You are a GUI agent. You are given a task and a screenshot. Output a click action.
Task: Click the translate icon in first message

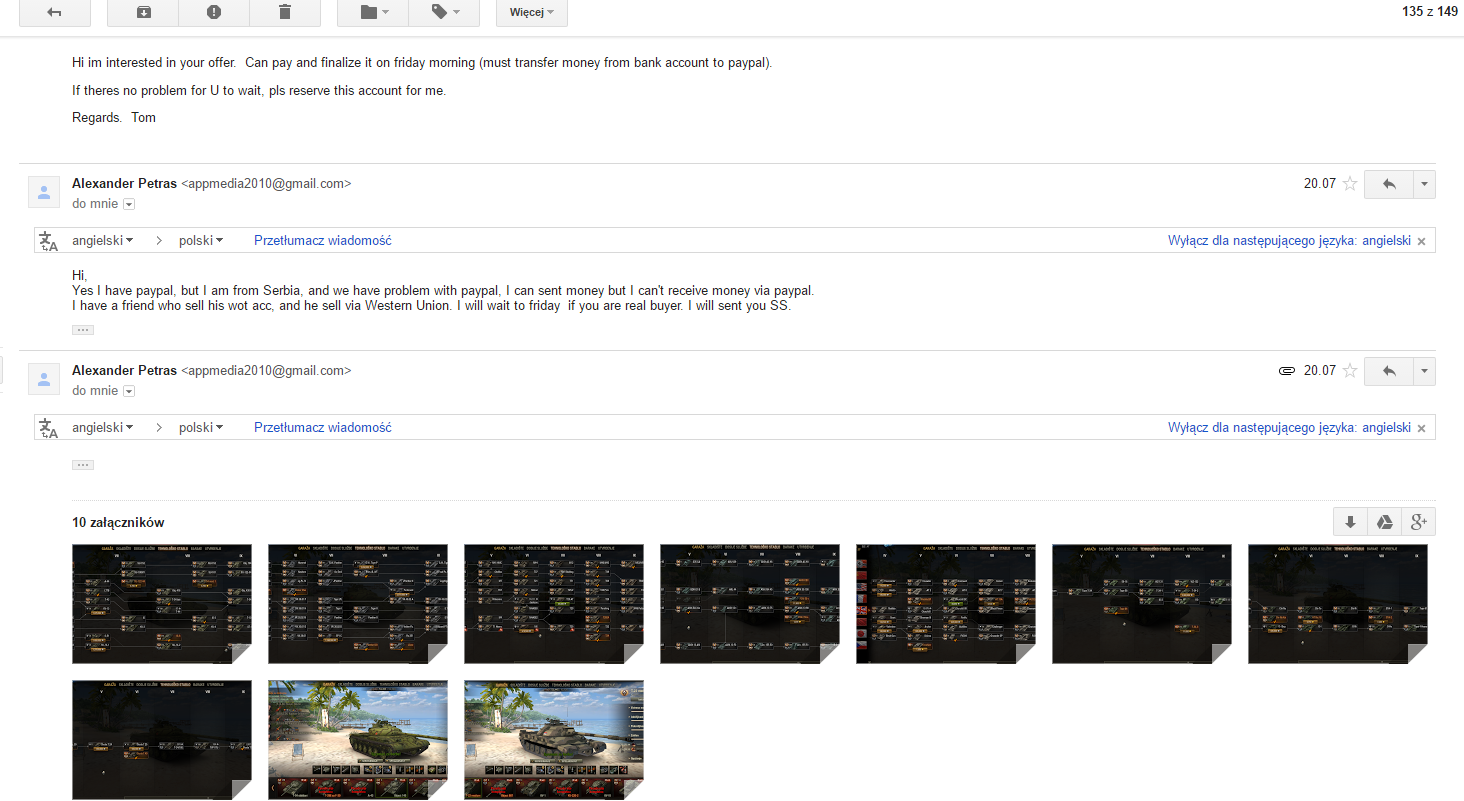click(48, 241)
